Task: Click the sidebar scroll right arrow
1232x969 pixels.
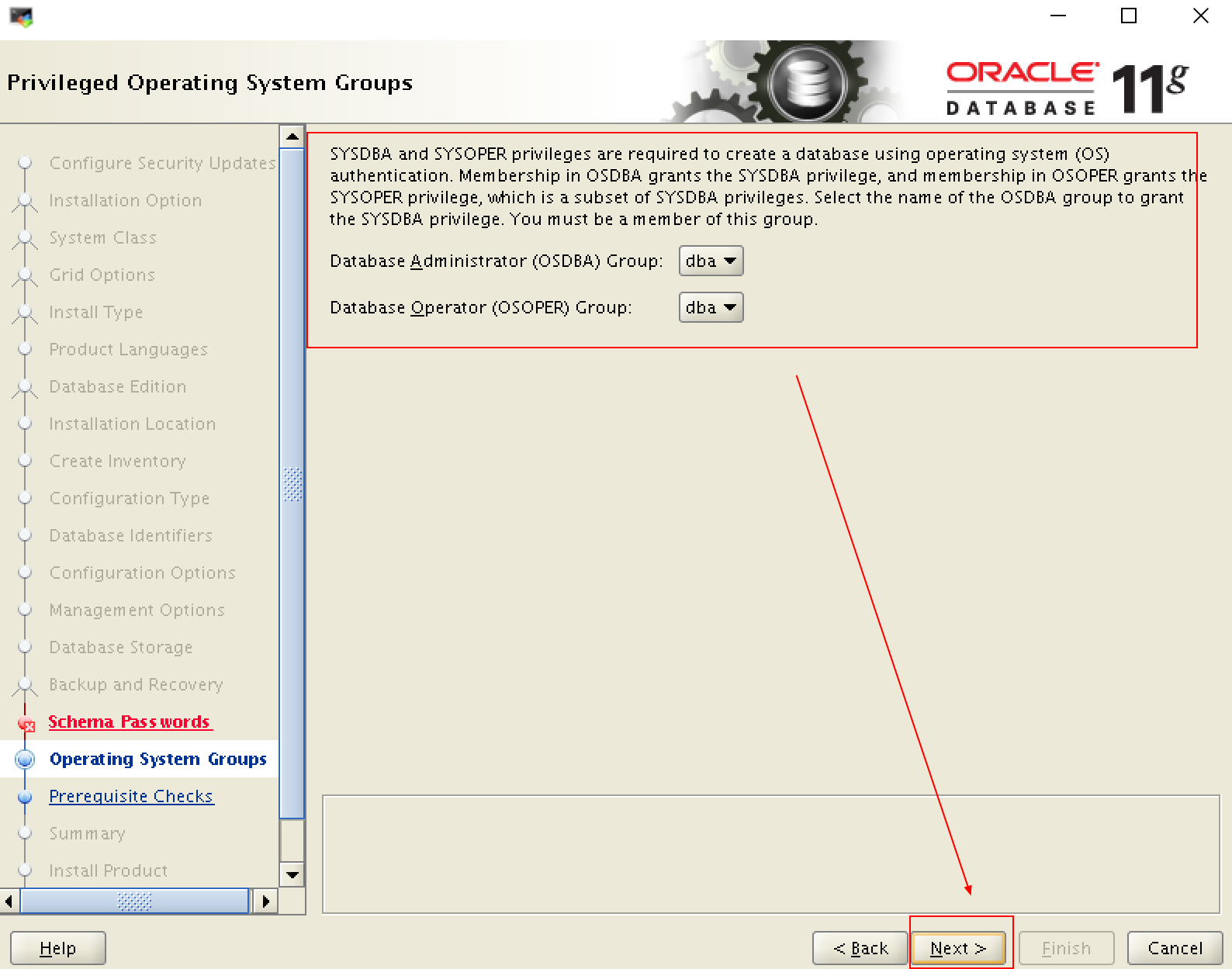Action: tap(265, 902)
